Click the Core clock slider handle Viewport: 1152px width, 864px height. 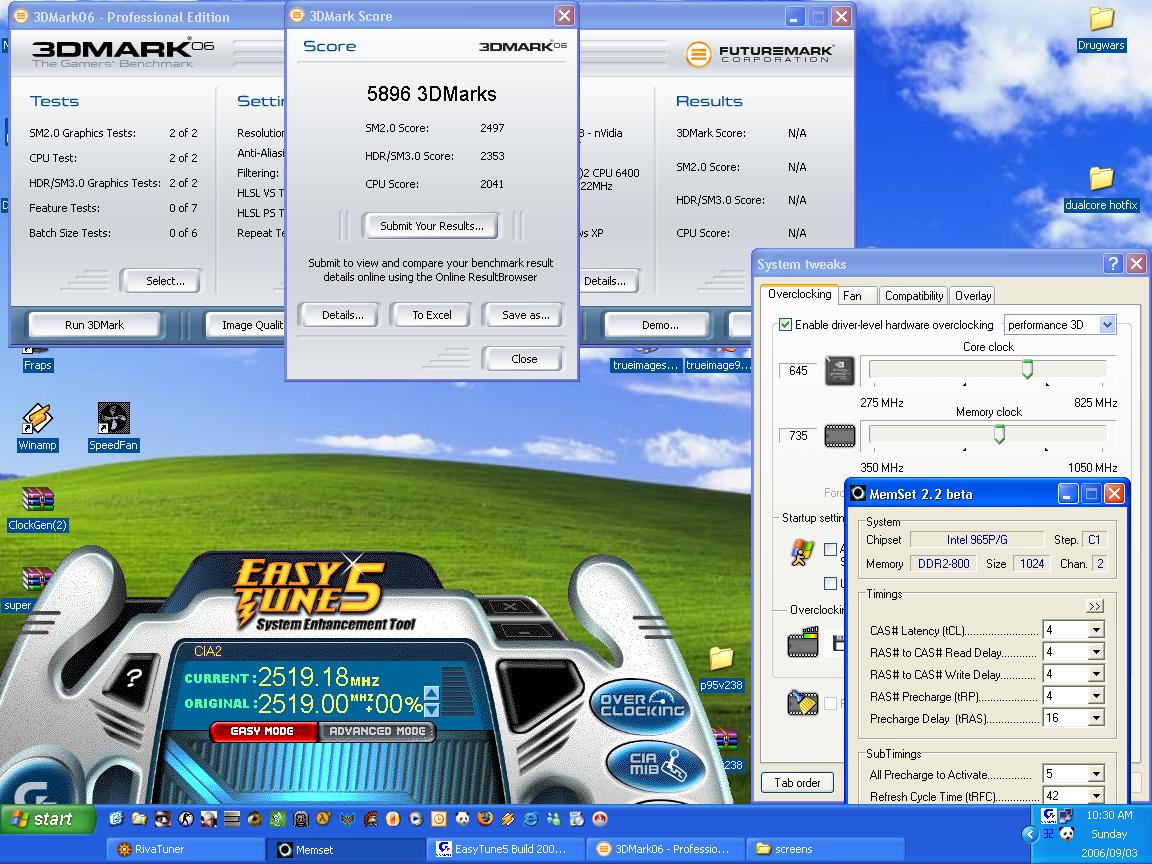pyautogui.click(x=1027, y=370)
